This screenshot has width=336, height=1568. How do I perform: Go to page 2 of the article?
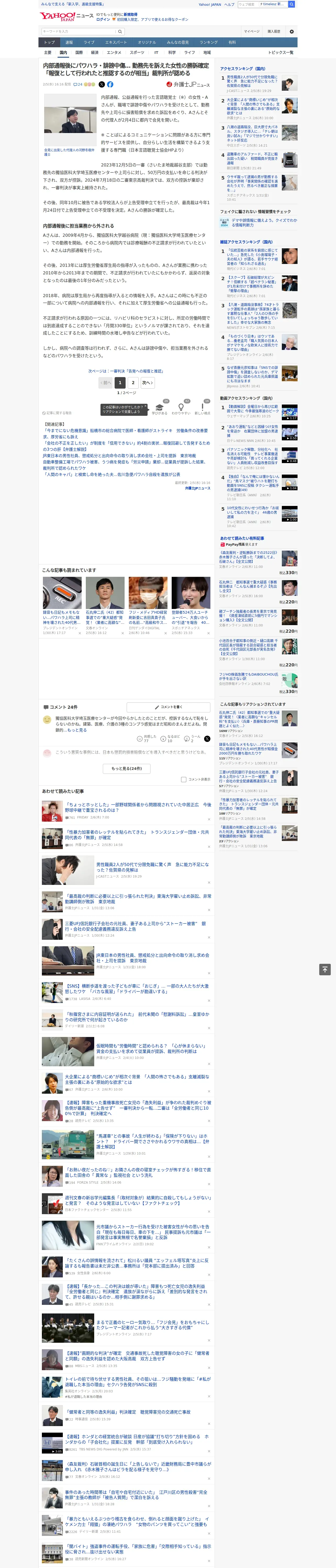(133, 383)
